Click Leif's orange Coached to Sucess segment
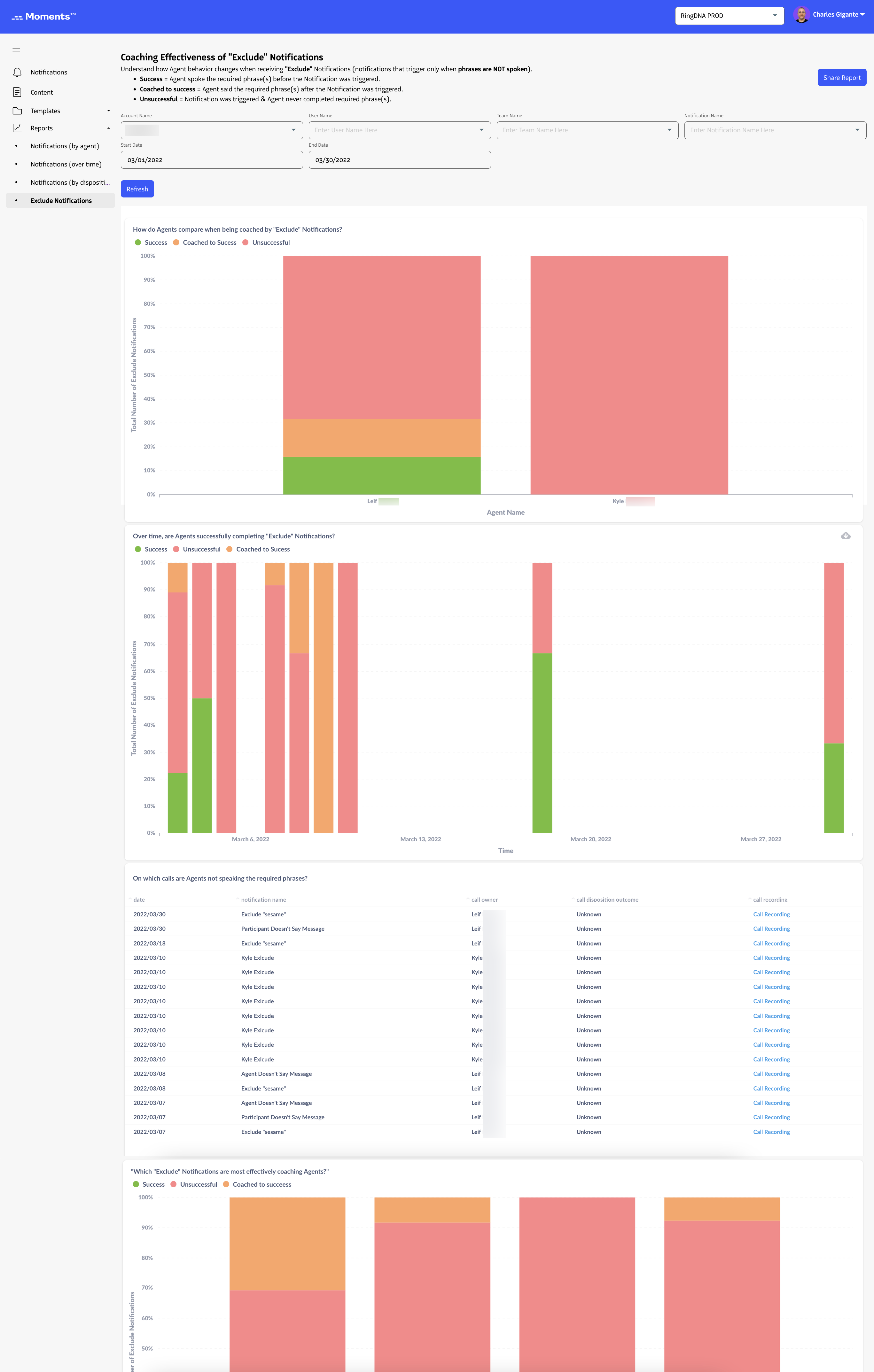 [382, 438]
